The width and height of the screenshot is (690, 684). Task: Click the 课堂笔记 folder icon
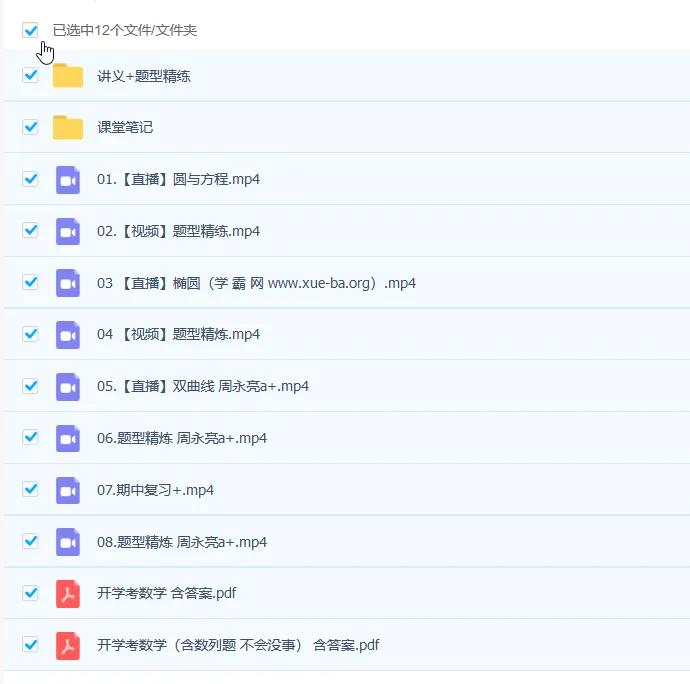[x=68, y=128]
